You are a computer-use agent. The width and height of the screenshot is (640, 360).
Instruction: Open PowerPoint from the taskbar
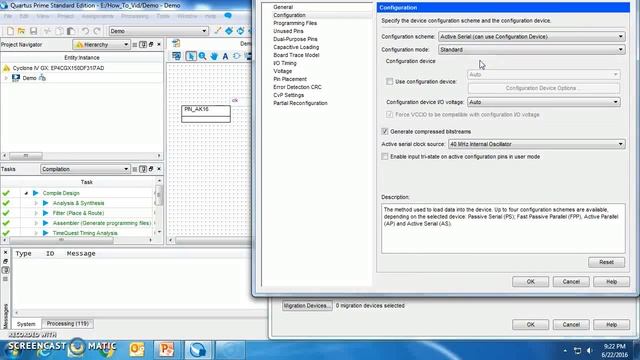pos(167,349)
